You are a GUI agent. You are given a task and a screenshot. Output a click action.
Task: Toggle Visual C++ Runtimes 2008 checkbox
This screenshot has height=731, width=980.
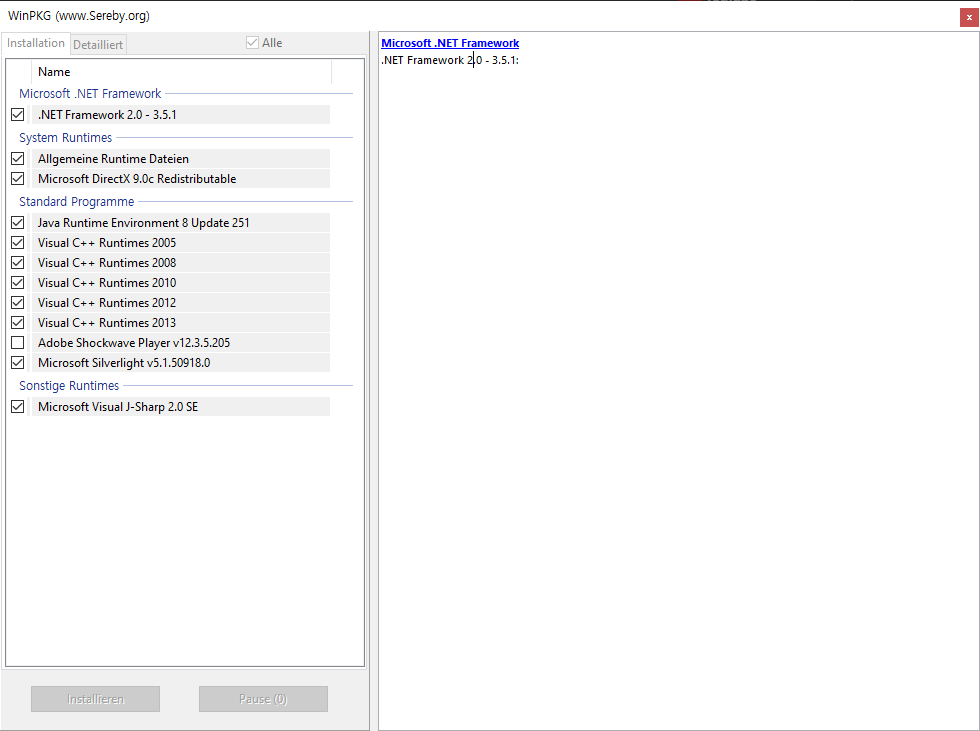[x=18, y=262]
